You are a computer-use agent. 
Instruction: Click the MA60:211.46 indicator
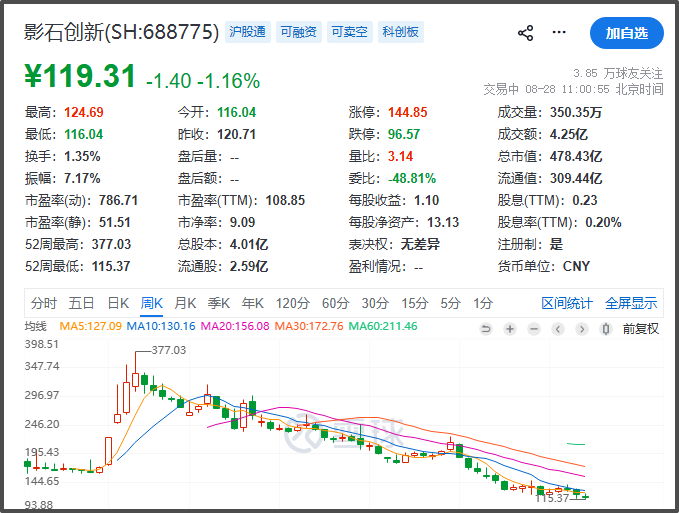[x=383, y=326]
